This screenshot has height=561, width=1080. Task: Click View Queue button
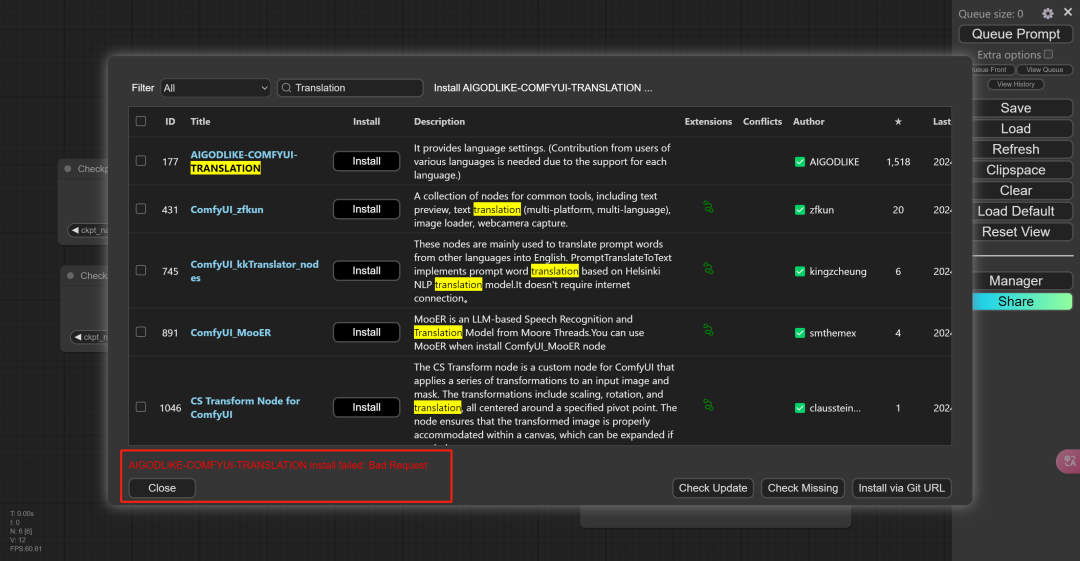pyautogui.click(x=1044, y=70)
